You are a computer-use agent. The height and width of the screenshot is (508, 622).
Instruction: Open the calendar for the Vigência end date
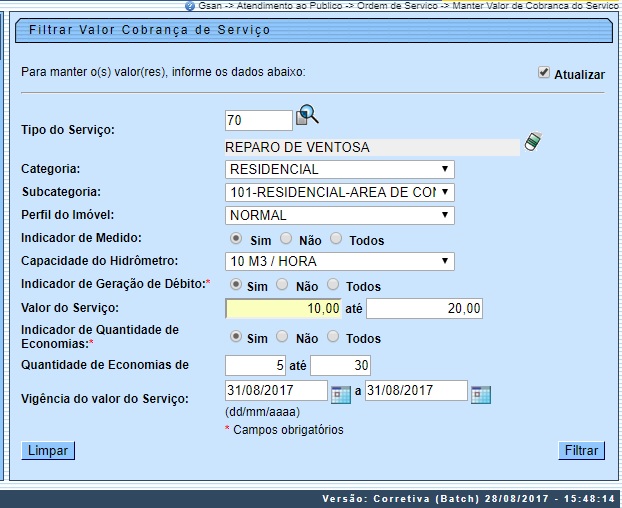480,393
